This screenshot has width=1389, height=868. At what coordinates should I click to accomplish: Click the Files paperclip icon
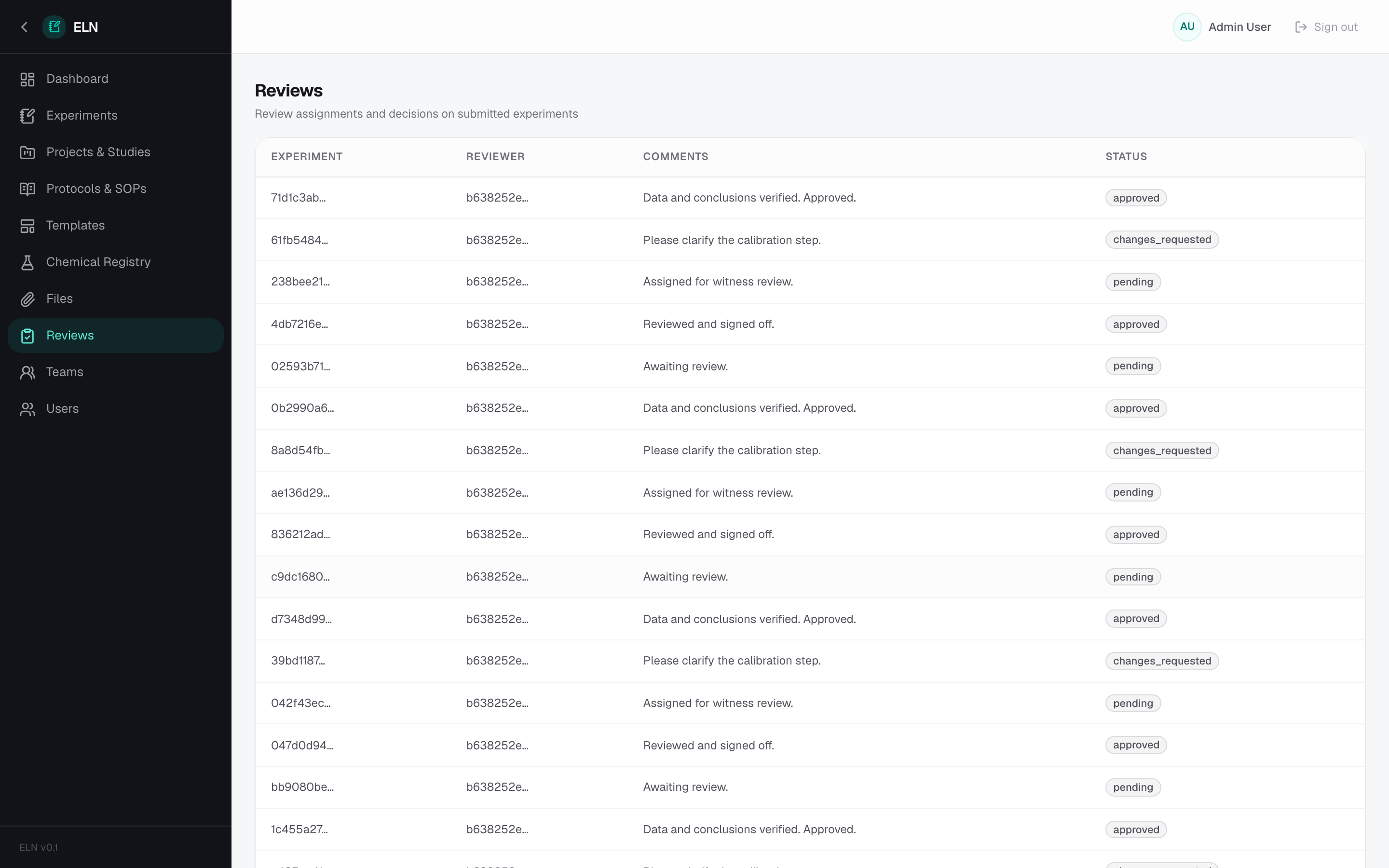click(x=27, y=299)
